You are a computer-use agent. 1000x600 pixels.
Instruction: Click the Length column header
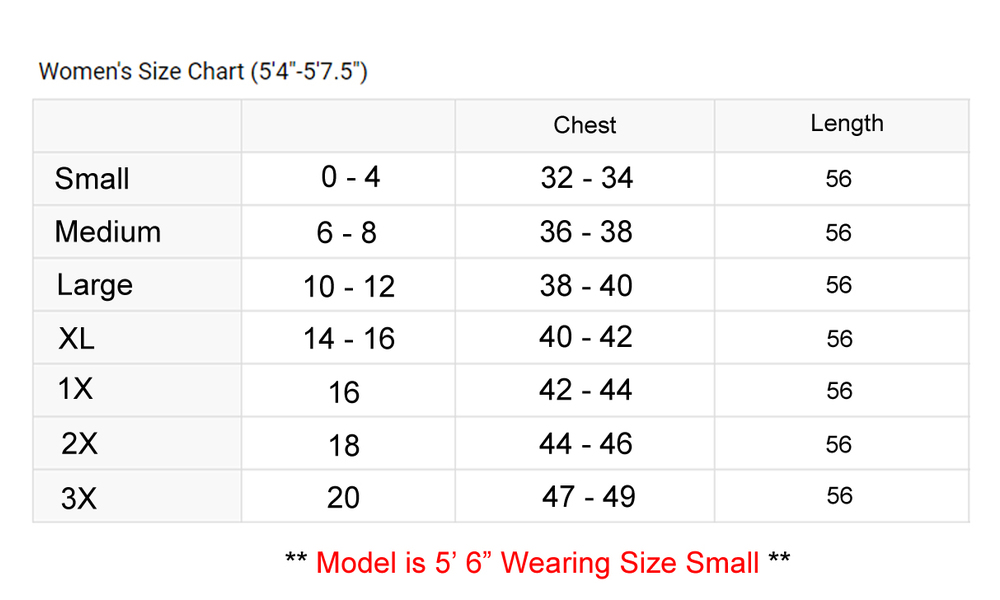(847, 123)
